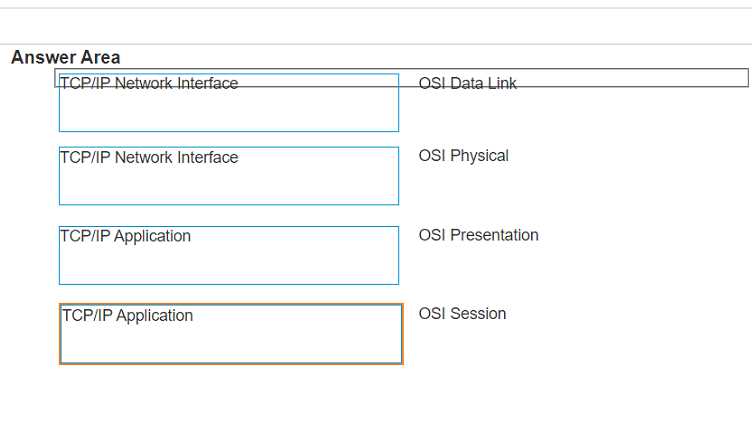This screenshot has width=752, height=432.
Task: Click empty space in box next to OSI Data Link
Action: (x=228, y=113)
